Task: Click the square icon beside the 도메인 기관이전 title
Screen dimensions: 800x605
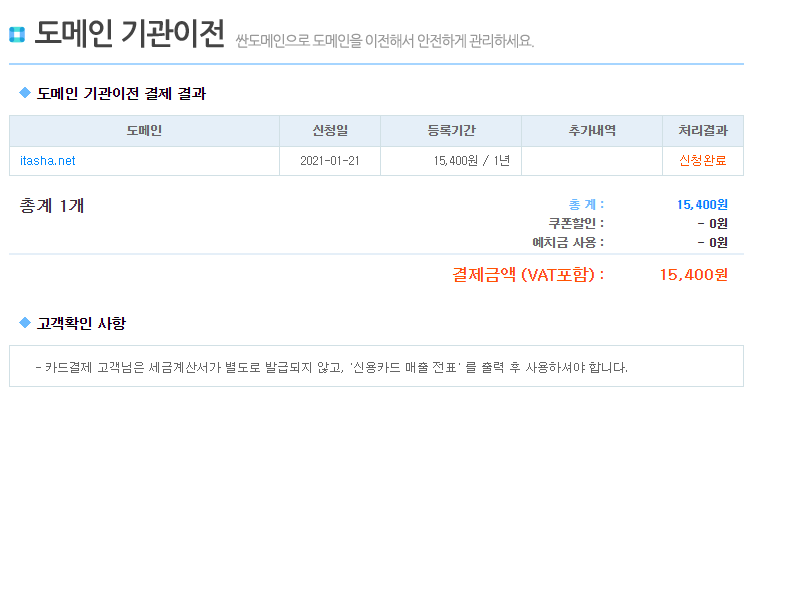Action: pos(17,34)
